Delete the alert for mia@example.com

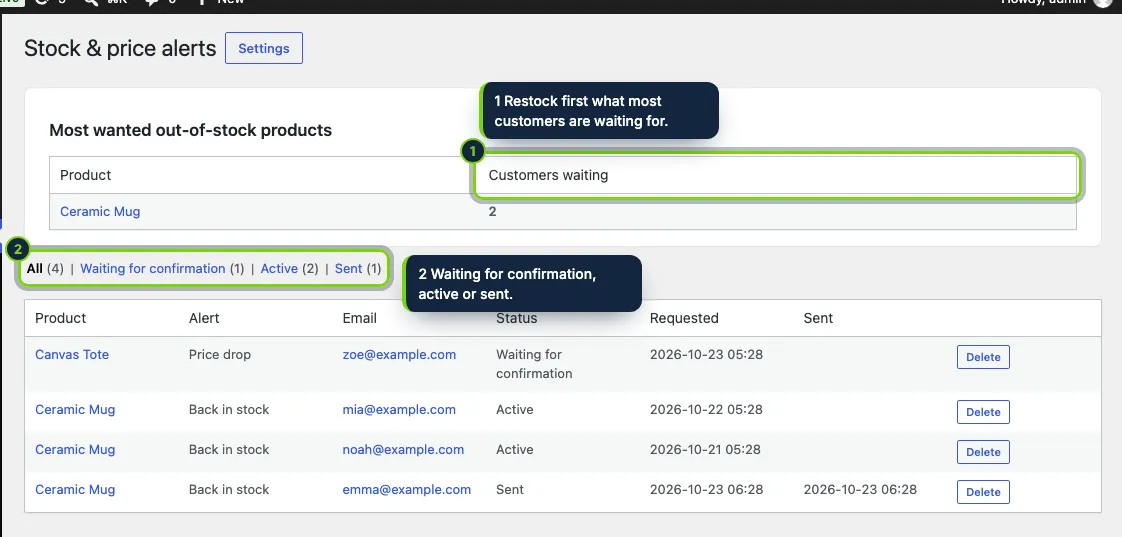[983, 412]
